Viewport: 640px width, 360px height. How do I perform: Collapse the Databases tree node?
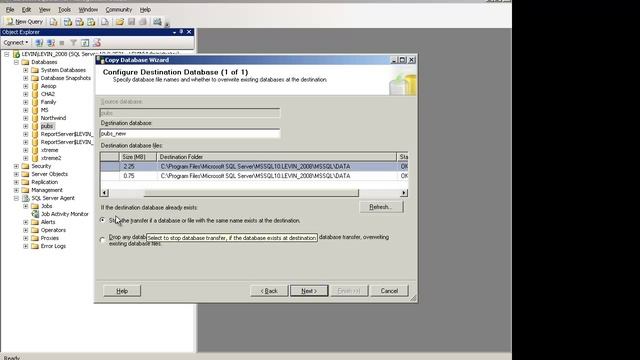pos(16,62)
